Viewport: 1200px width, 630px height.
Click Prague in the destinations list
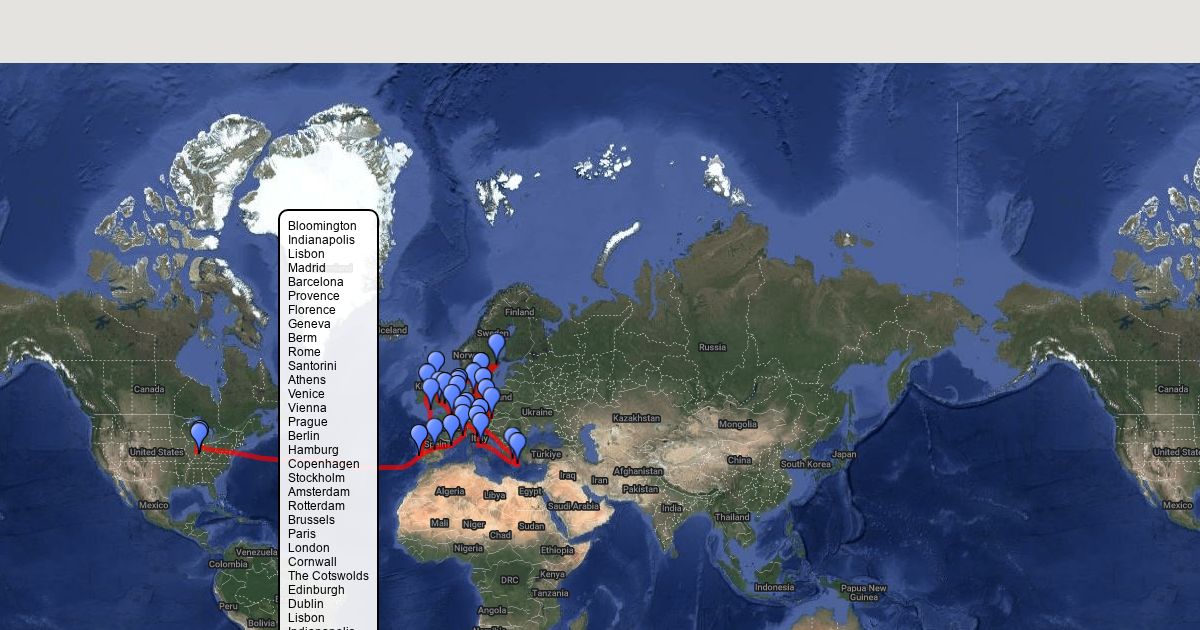pos(307,422)
